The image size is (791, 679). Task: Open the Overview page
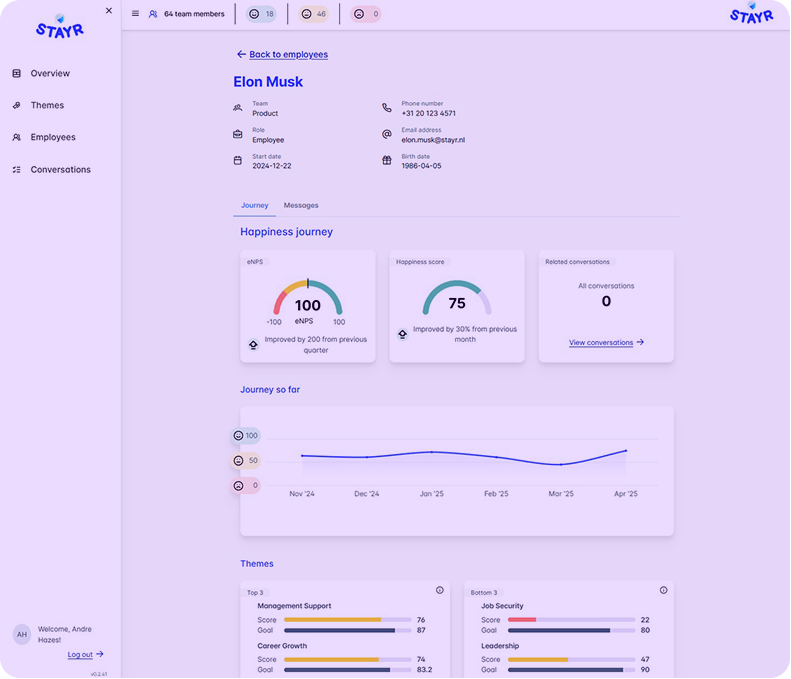tap(50, 73)
